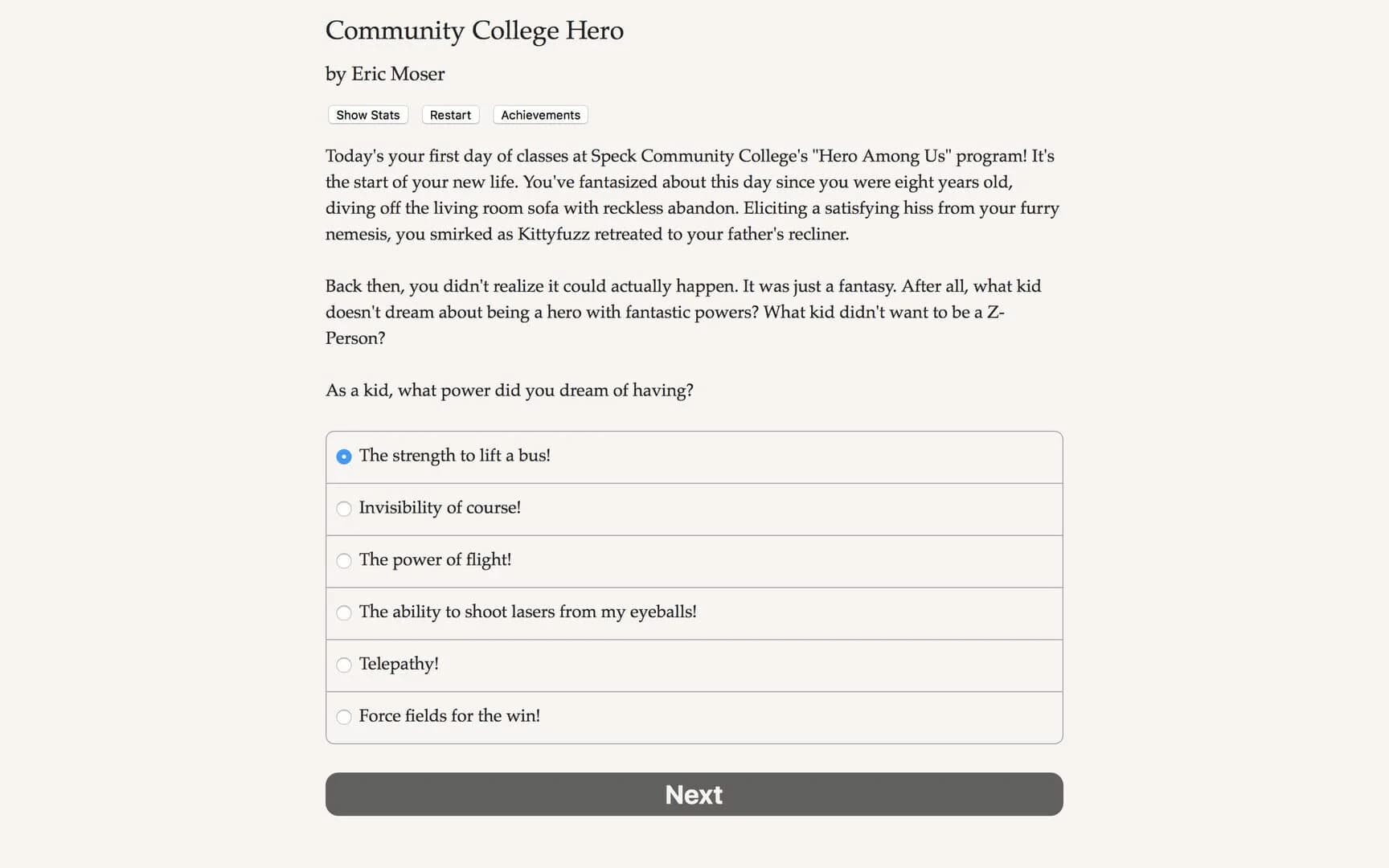
Task: Click the force fields answer row
Action: [x=691, y=716]
